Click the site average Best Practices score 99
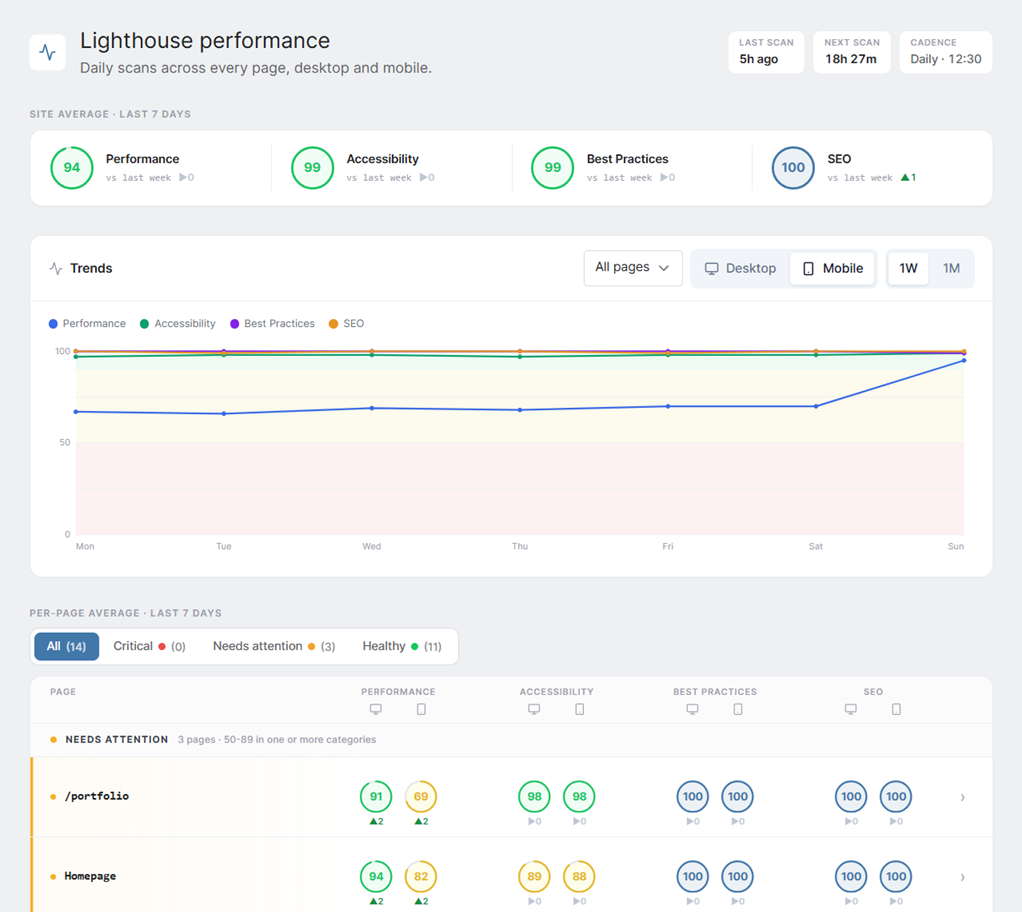This screenshot has width=1022, height=912. click(x=553, y=168)
